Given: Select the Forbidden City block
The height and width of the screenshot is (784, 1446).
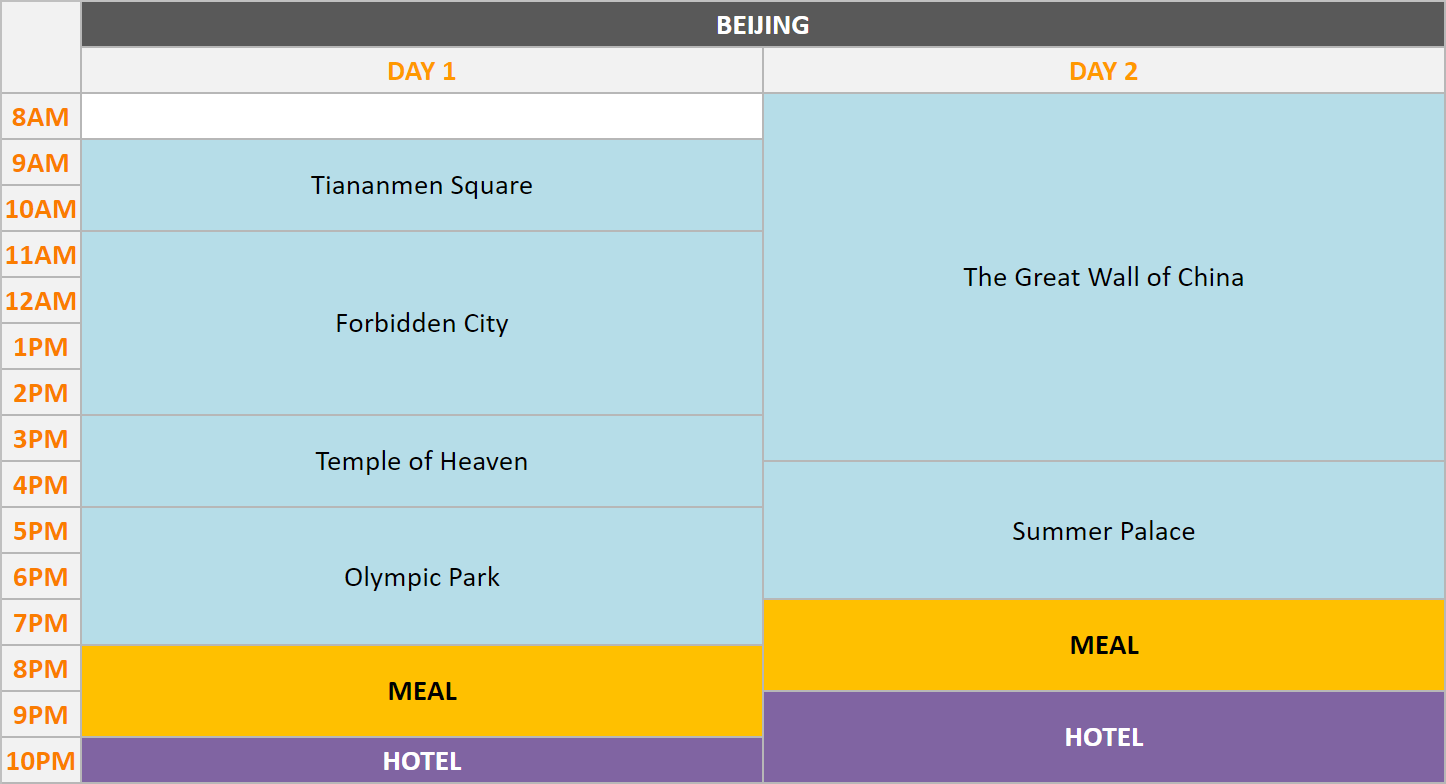Looking at the screenshot, I should click(x=421, y=323).
